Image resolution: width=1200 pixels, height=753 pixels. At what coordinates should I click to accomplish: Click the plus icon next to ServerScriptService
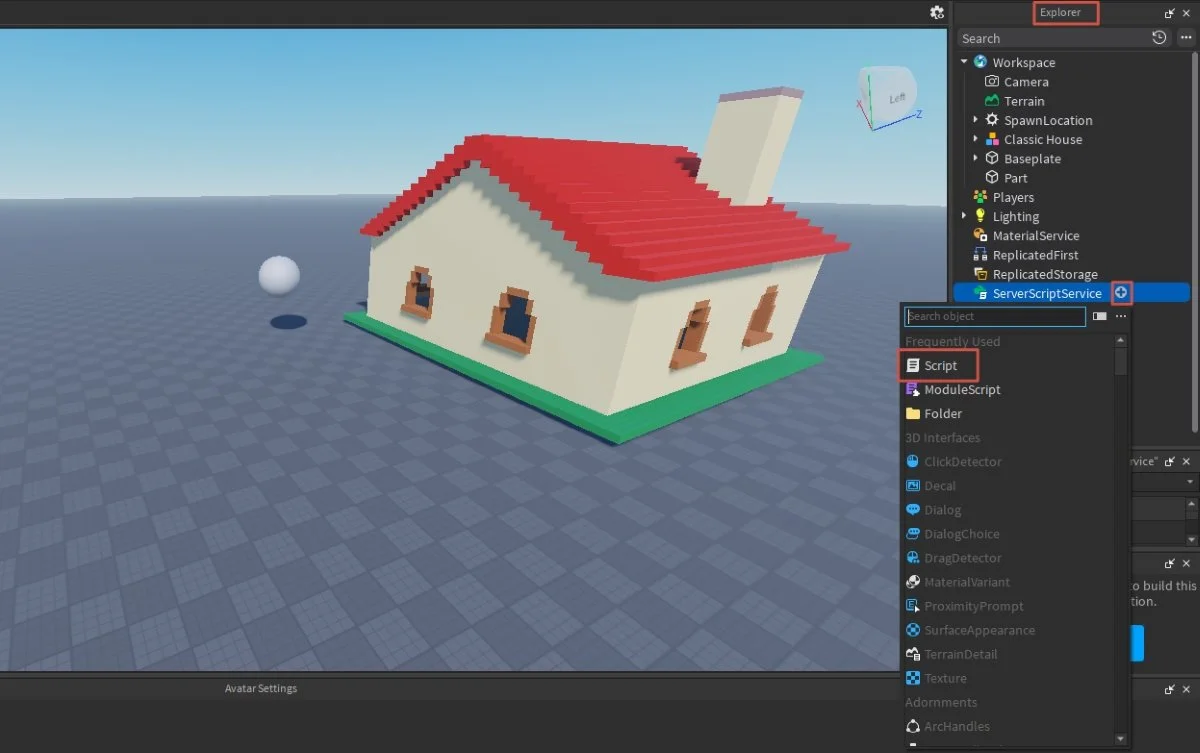tap(1122, 293)
